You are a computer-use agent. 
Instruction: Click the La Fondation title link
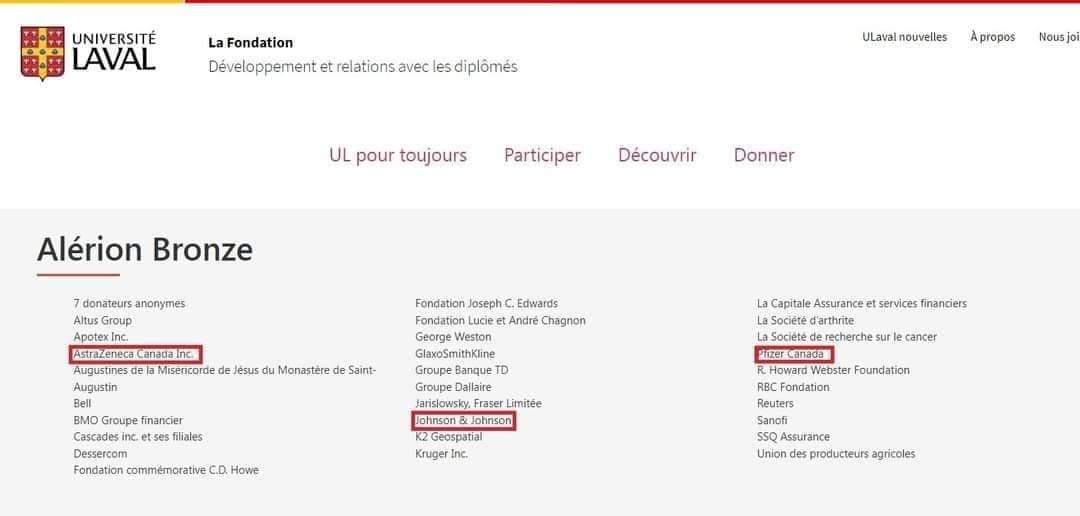tap(251, 43)
